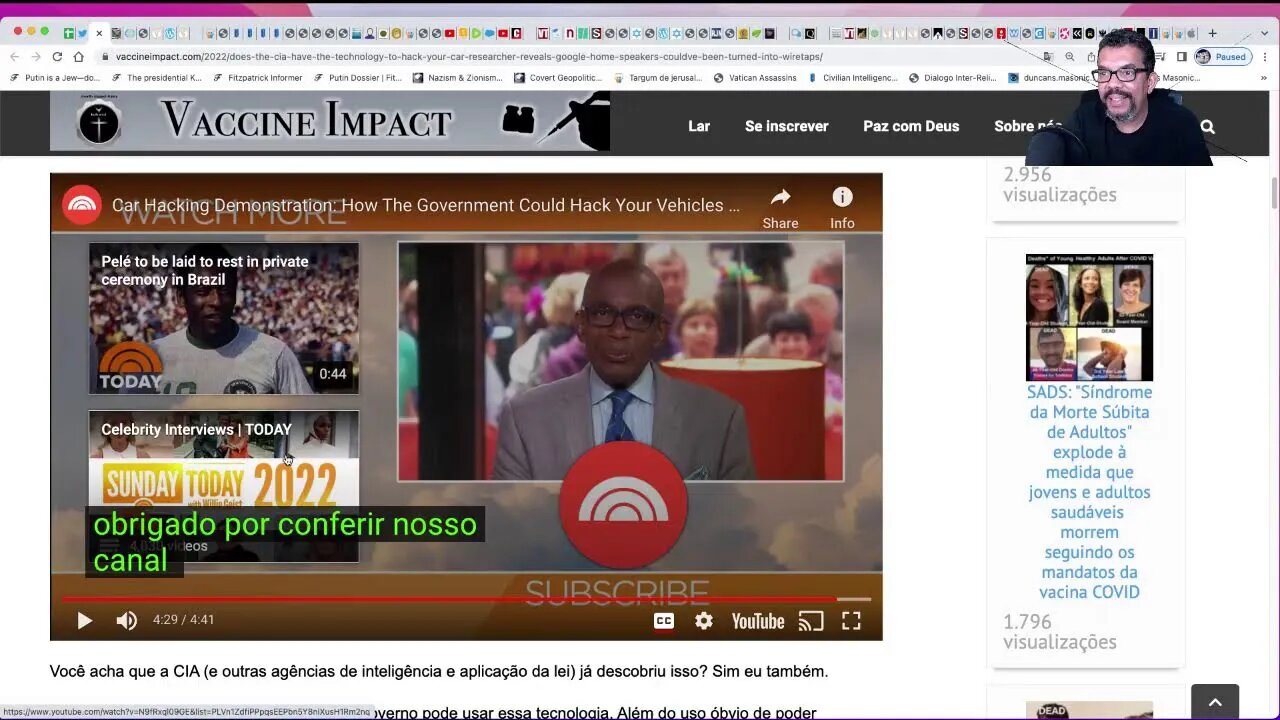
Task: Play the embedded YouTube video
Action: coord(85,621)
